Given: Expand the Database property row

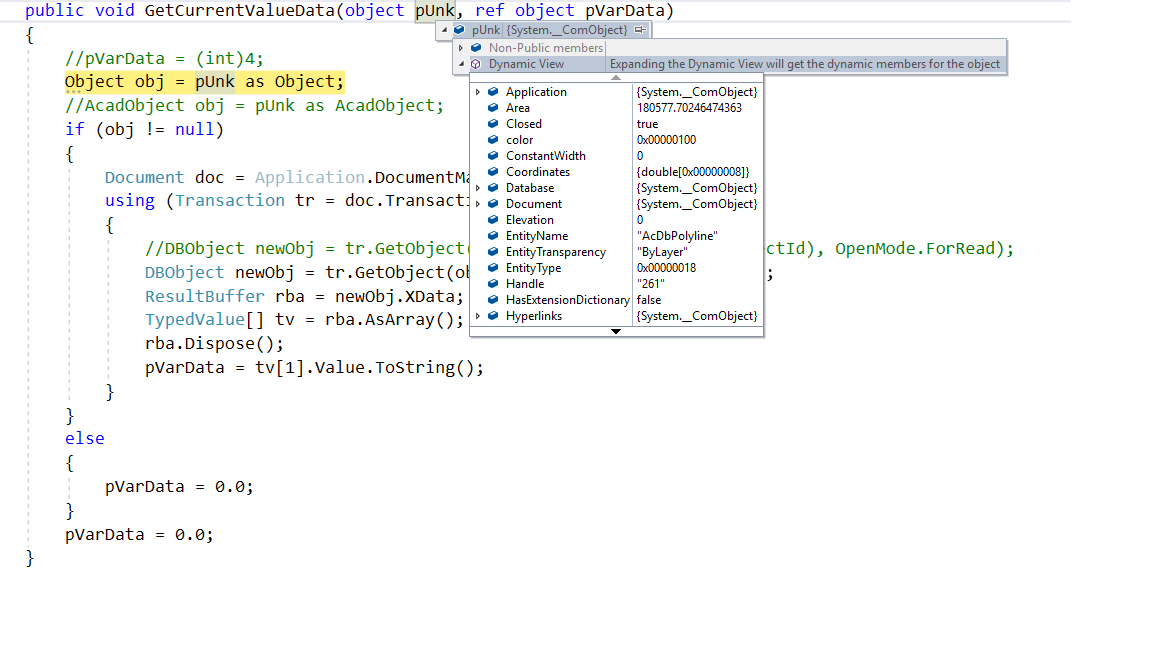Looking at the screenshot, I should click(478, 188).
